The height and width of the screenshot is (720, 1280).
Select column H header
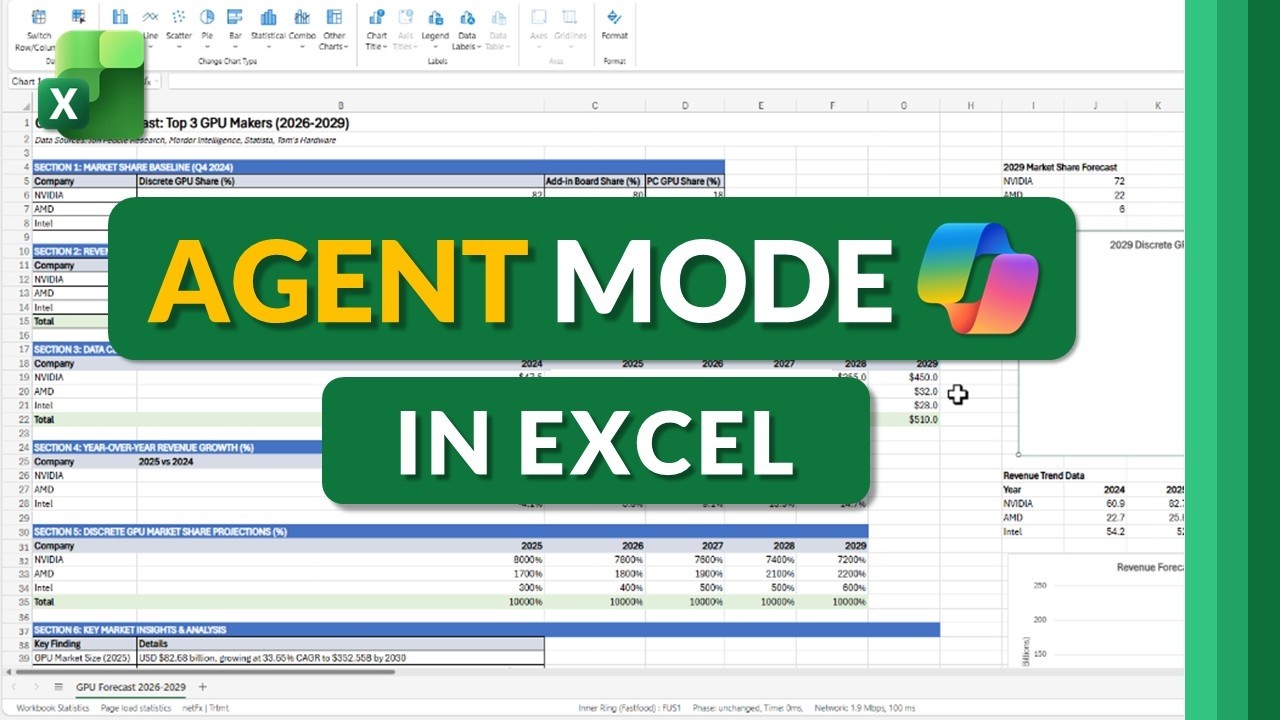click(971, 105)
